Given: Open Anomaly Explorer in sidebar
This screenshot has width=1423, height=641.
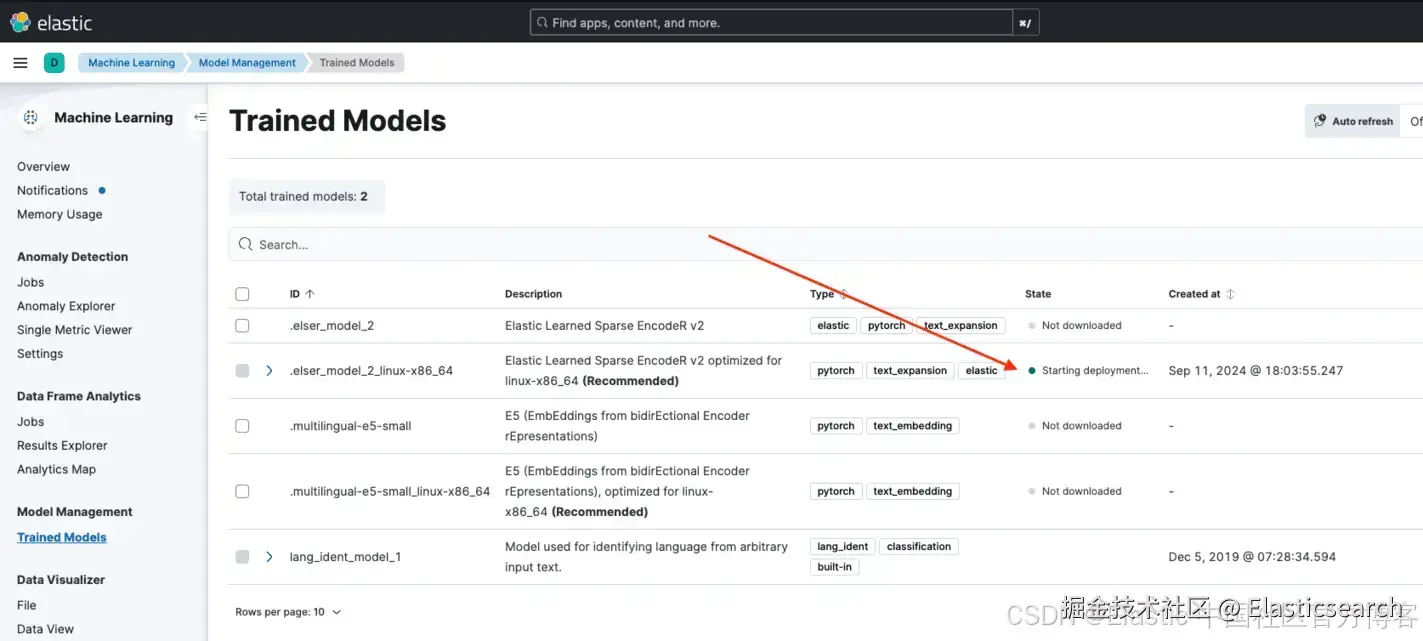Looking at the screenshot, I should 66,306.
